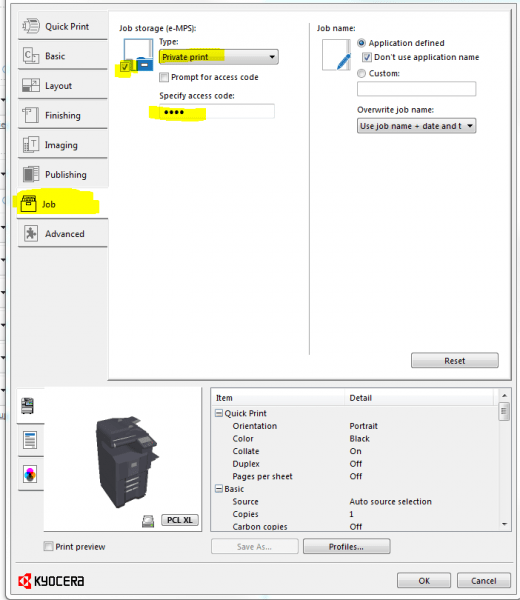The height and width of the screenshot is (600, 520).
Task: Toggle the Job storage (e-MPS) checkbox
Action: 125,67
